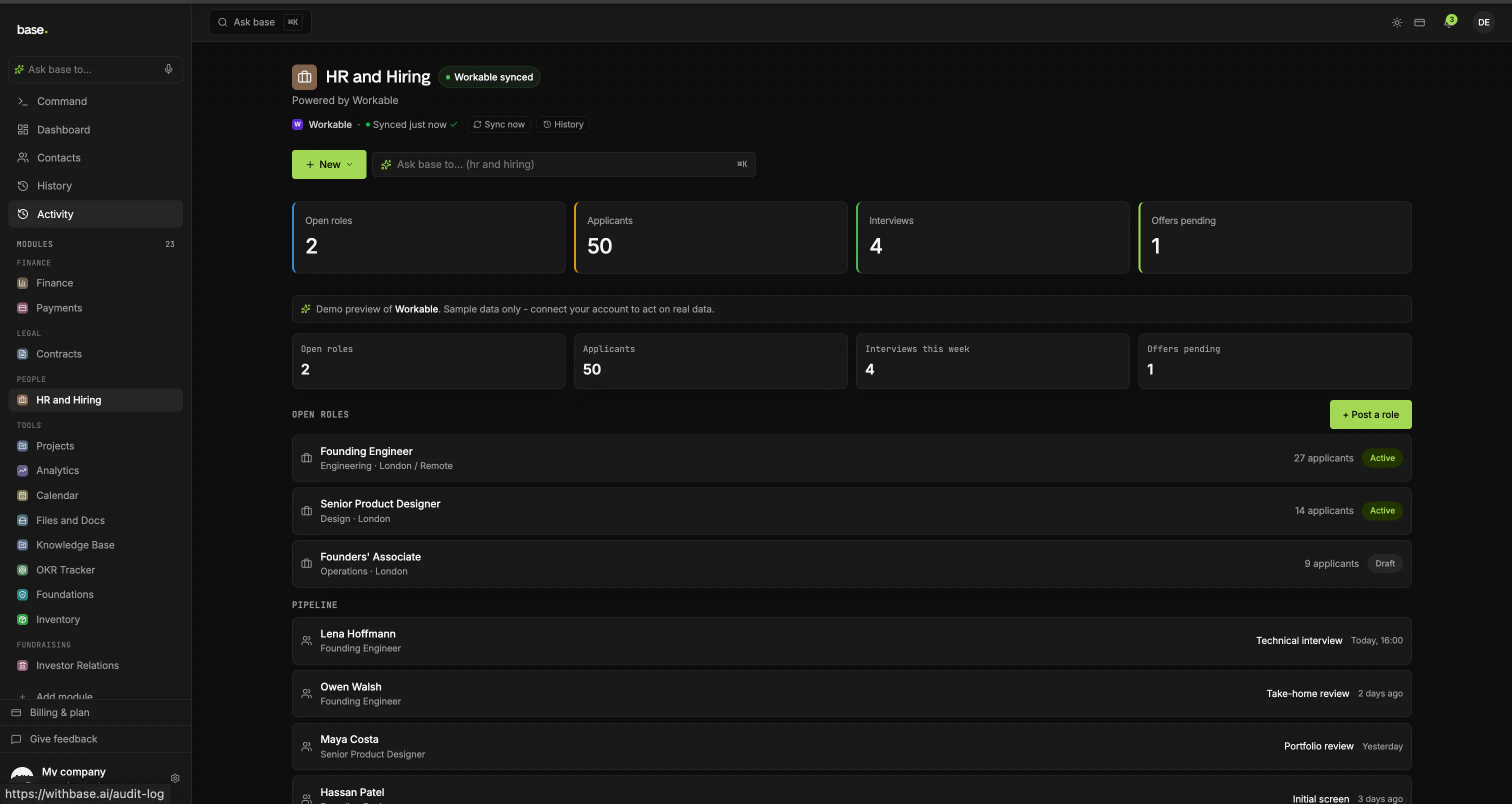The image size is (1512, 804).
Task: Focus 'Ask base to... (hr and hiring)' input
Action: [563, 164]
